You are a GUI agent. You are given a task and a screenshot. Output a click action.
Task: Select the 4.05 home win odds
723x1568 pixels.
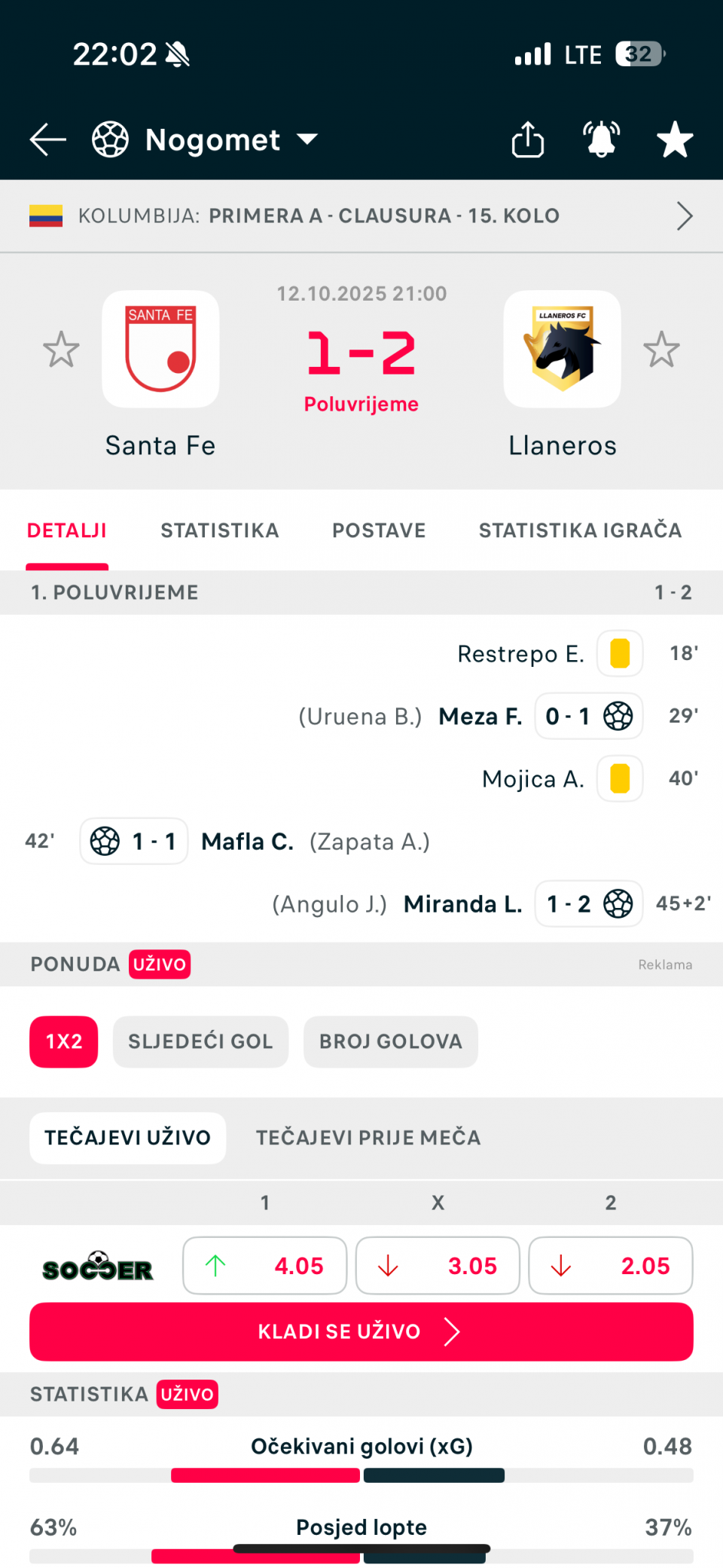[264, 1266]
